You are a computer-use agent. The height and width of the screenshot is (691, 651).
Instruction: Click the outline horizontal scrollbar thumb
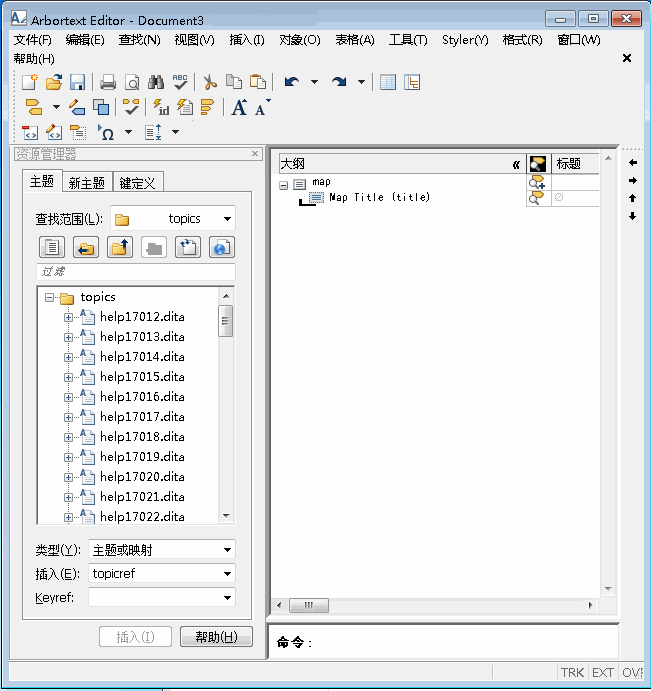pos(309,605)
